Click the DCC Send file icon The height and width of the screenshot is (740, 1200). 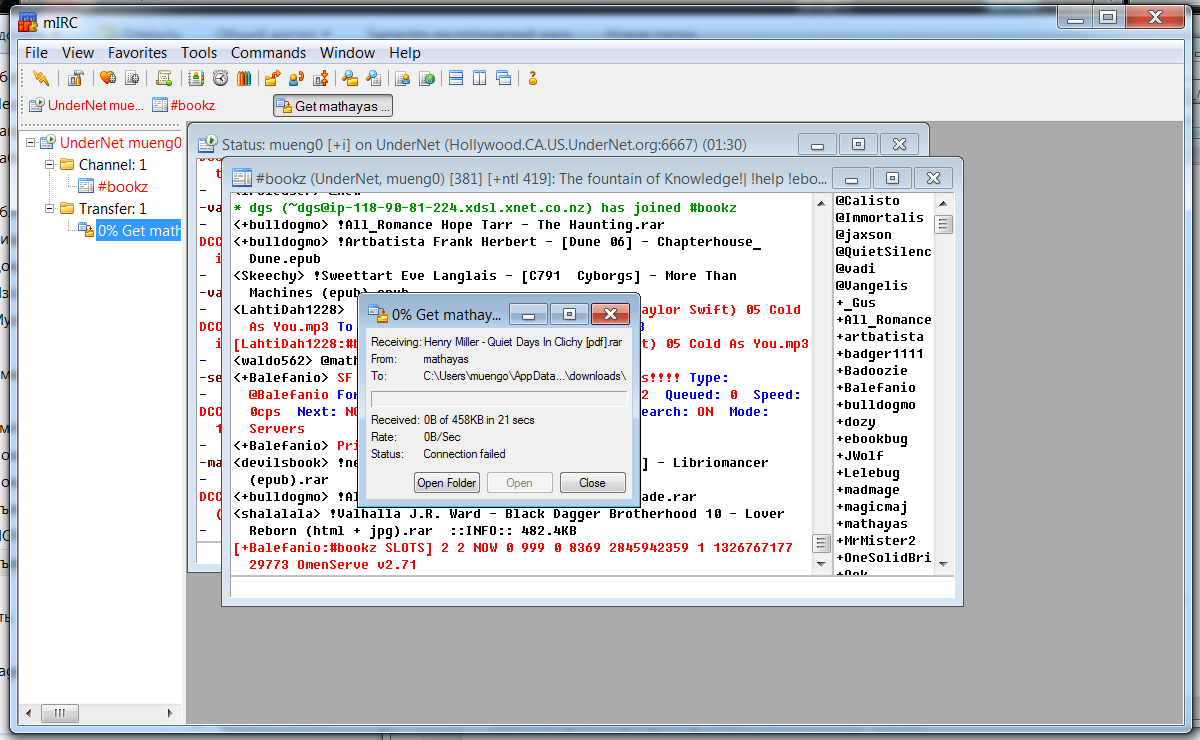coord(272,78)
